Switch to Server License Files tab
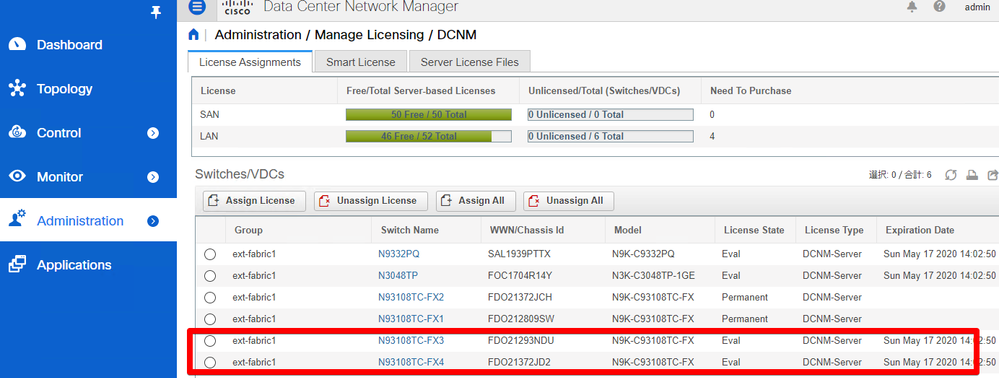Image resolution: width=999 pixels, height=378 pixels. coord(470,62)
